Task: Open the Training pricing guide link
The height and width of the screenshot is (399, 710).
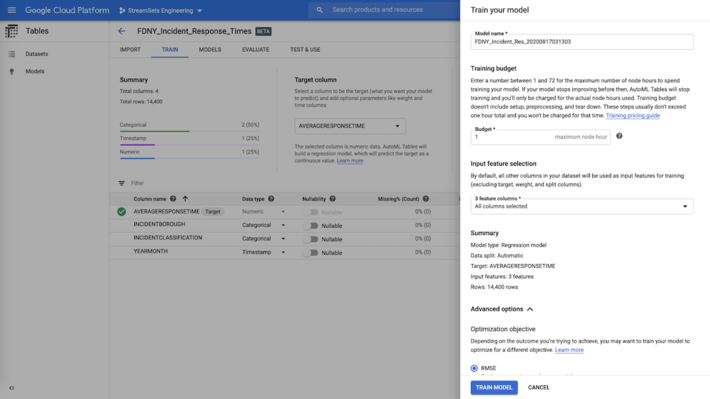Action: [633, 115]
